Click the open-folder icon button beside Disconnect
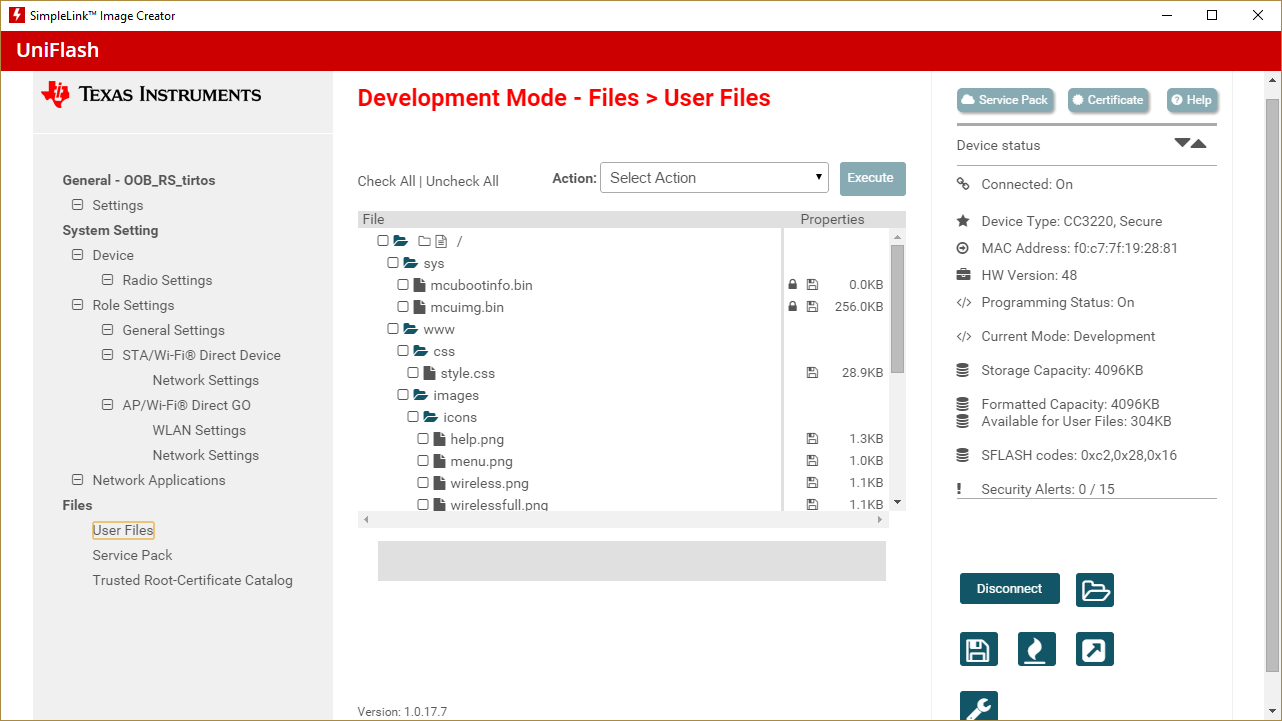Screen dimensions: 1282x721 point(1095,590)
